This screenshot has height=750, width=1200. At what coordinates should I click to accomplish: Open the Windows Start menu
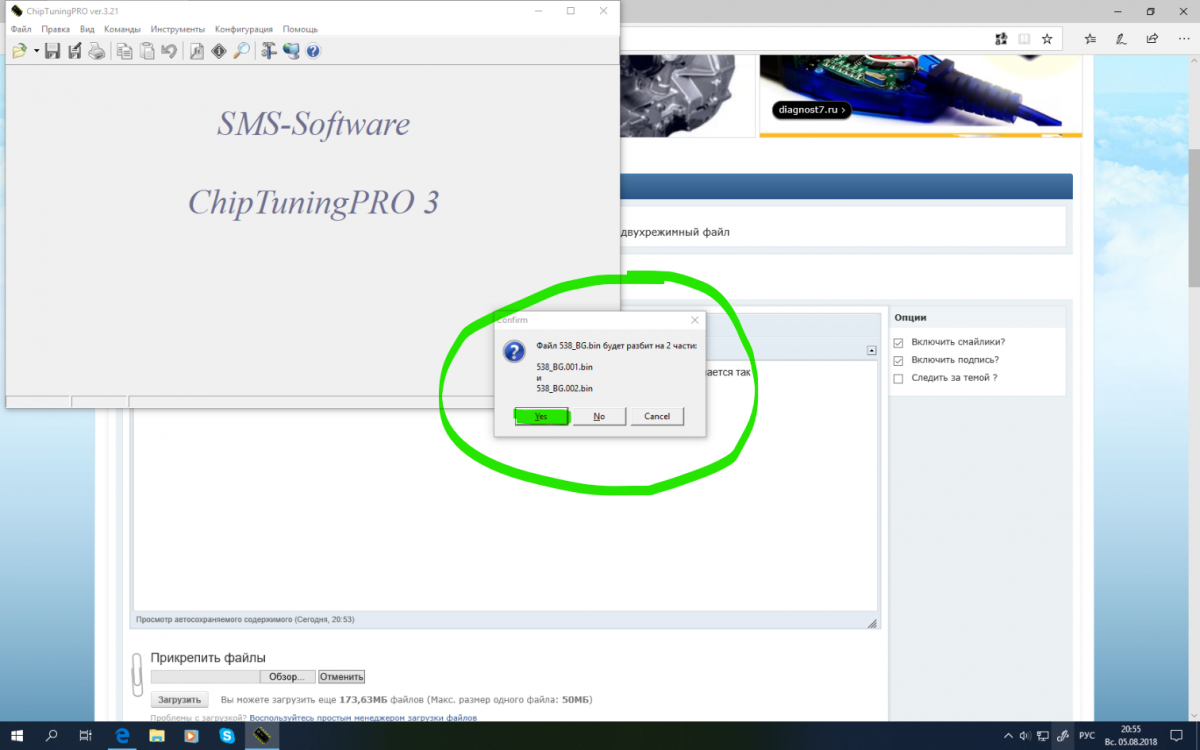click(17, 736)
